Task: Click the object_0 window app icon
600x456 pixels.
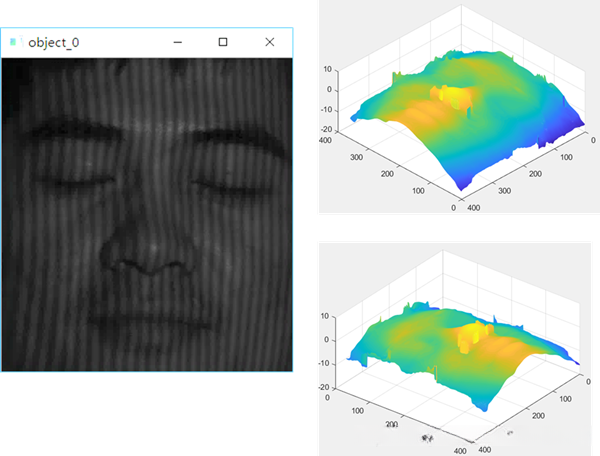Action: 15,42
